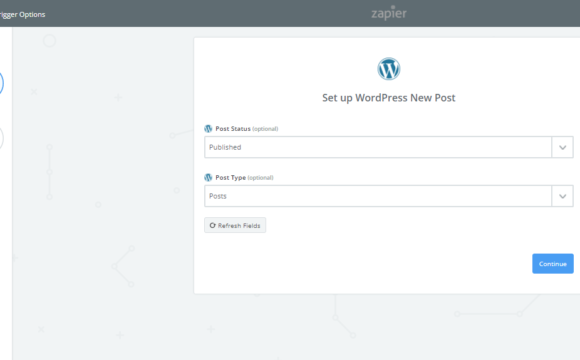Open Trigger Options in top bar
Viewport: 580px width, 360px height.
tap(22, 14)
